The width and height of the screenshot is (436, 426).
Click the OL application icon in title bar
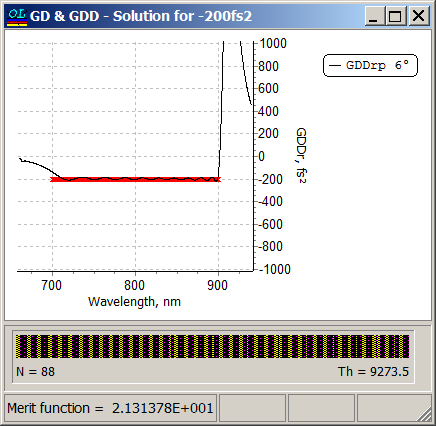(17, 16)
